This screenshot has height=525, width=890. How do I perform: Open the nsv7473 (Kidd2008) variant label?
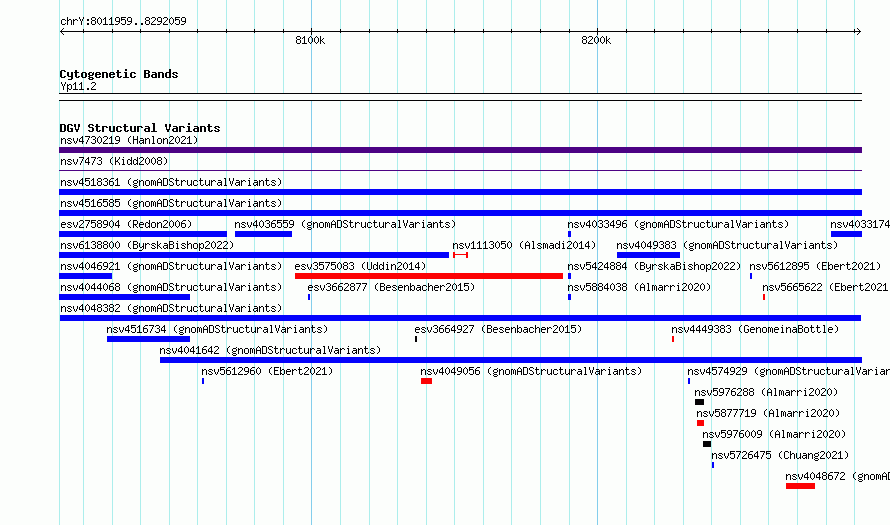point(114,161)
